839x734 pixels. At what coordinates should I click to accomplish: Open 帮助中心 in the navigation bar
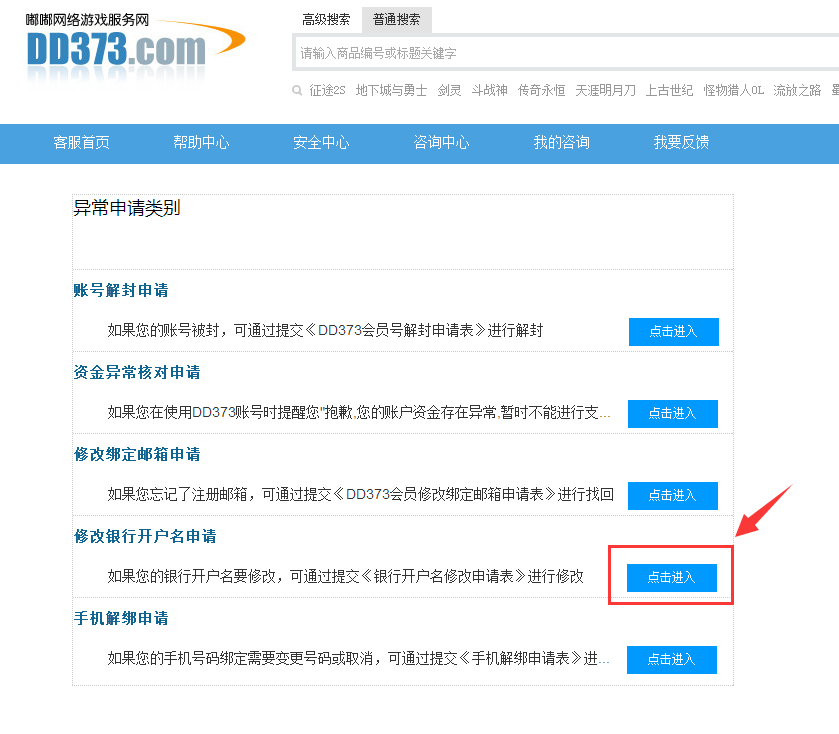(x=201, y=142)
